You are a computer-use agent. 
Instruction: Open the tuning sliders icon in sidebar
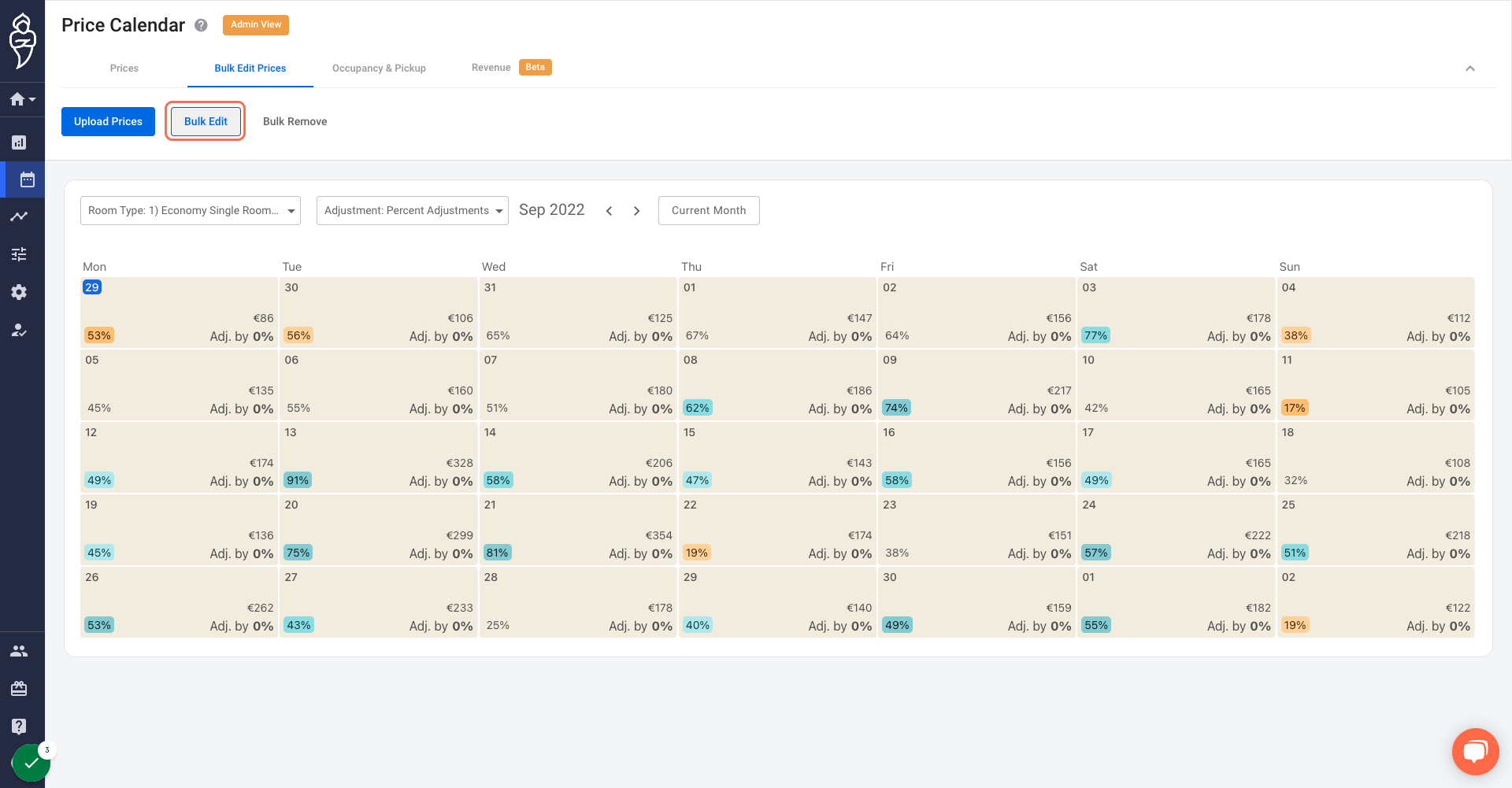point(19,254)
